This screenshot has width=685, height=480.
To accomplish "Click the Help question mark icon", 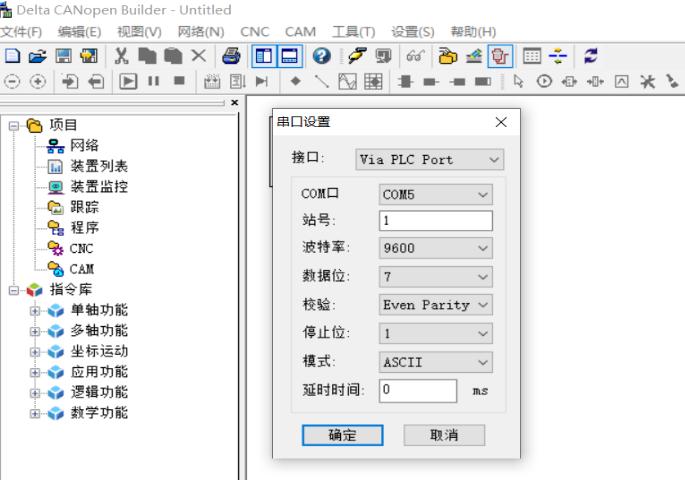I will tap(322, 56).
